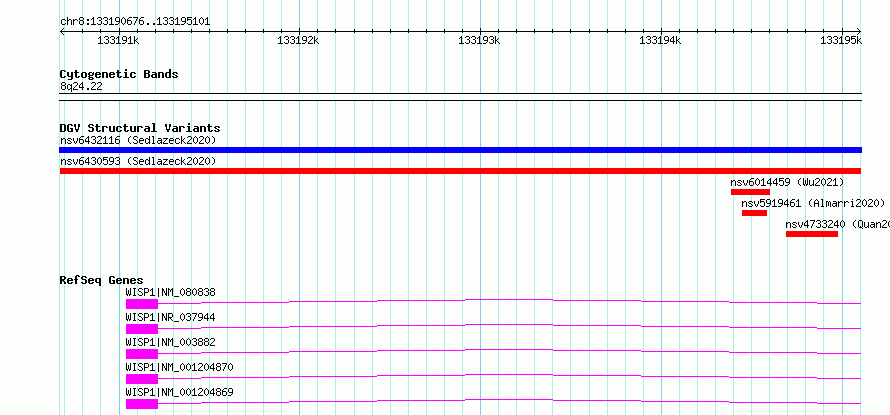Open nsv6430593 (Sedlazeck2020) label
Screen dimensions: 890x415
(x=138, y=161)
